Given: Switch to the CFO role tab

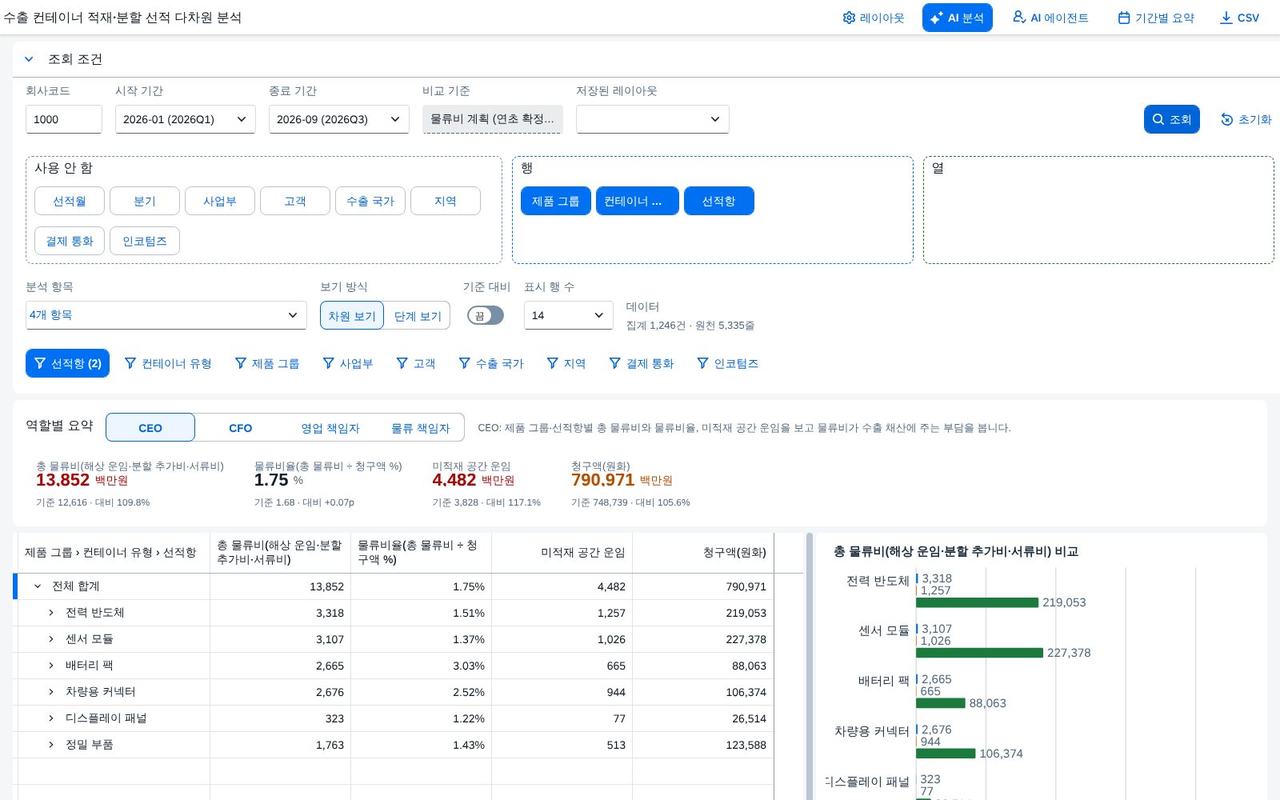Looking at the screenshot, I should click(240, 427).
